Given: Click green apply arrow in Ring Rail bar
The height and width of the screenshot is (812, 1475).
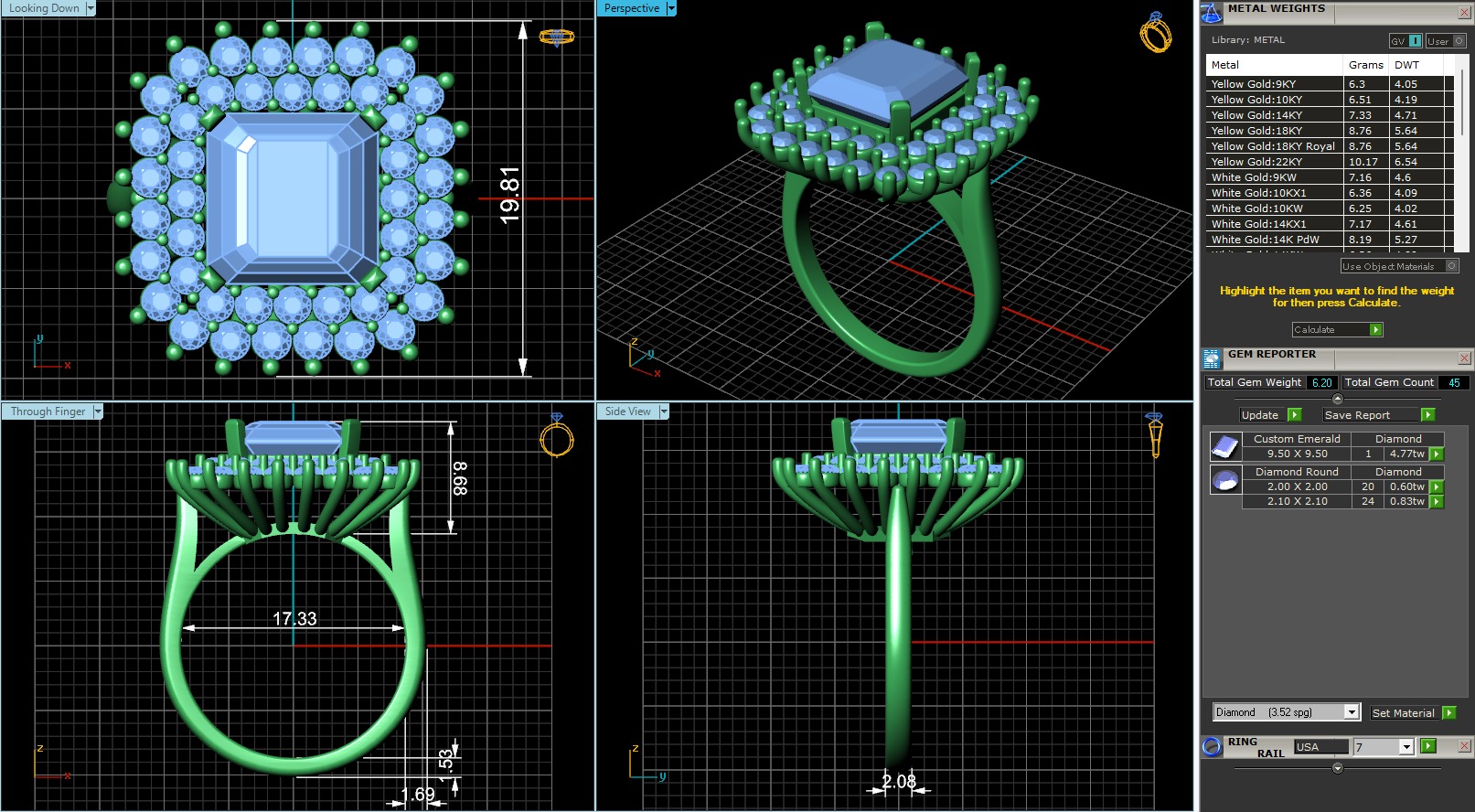Looking at the screenshot, I should pos(1428,746).
